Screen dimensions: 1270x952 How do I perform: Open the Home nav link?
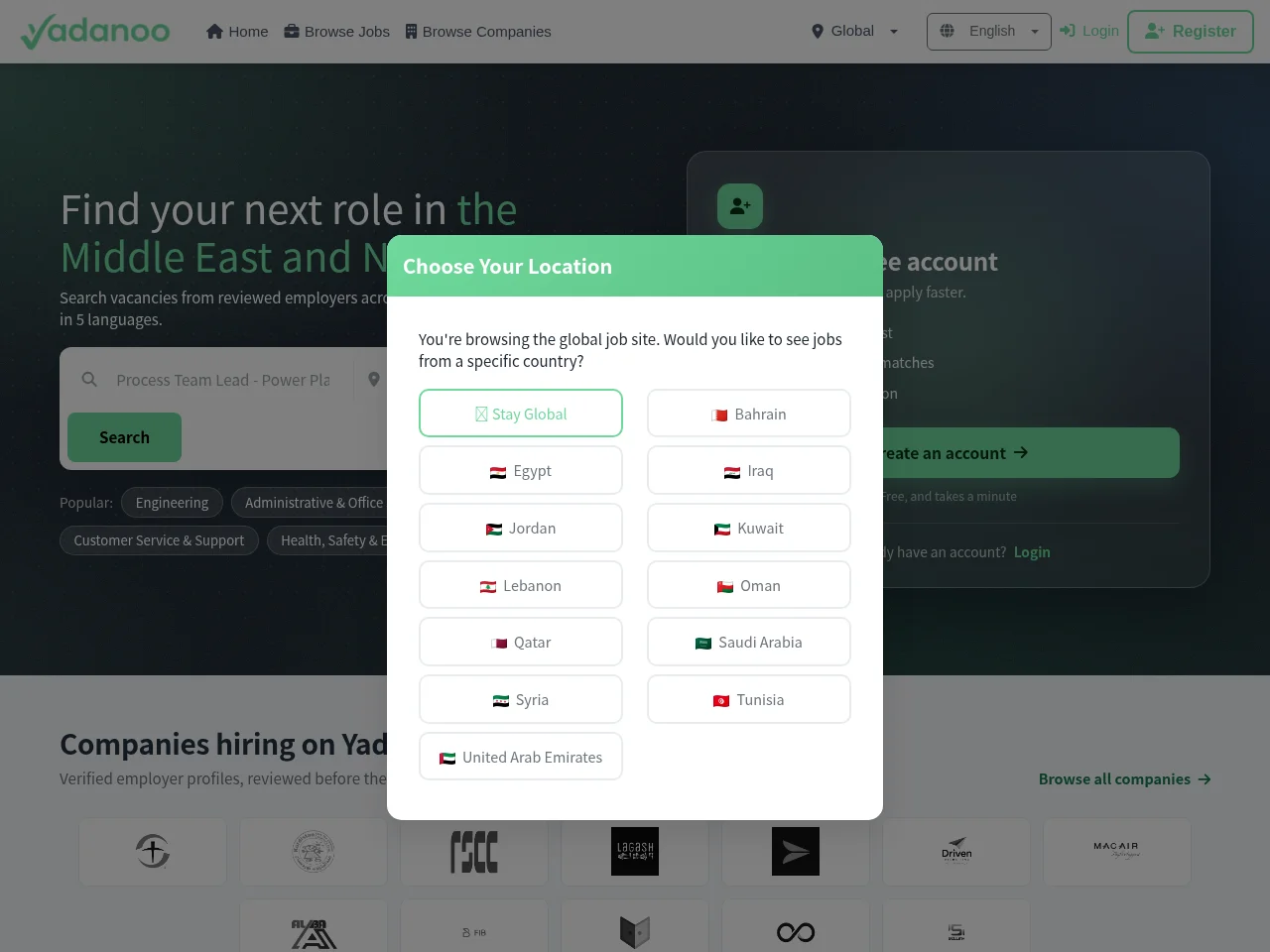tap(237, 32)
